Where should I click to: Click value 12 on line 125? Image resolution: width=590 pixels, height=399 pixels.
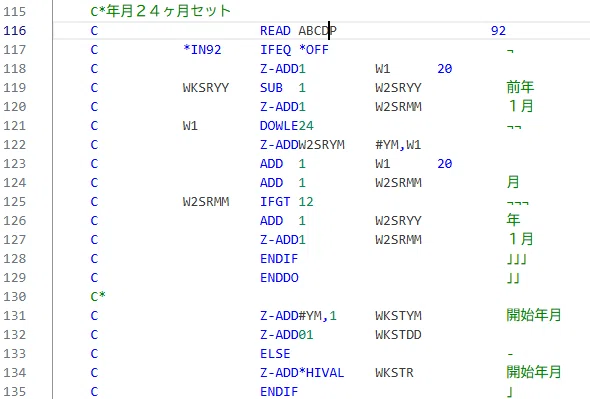click(306, 201)
